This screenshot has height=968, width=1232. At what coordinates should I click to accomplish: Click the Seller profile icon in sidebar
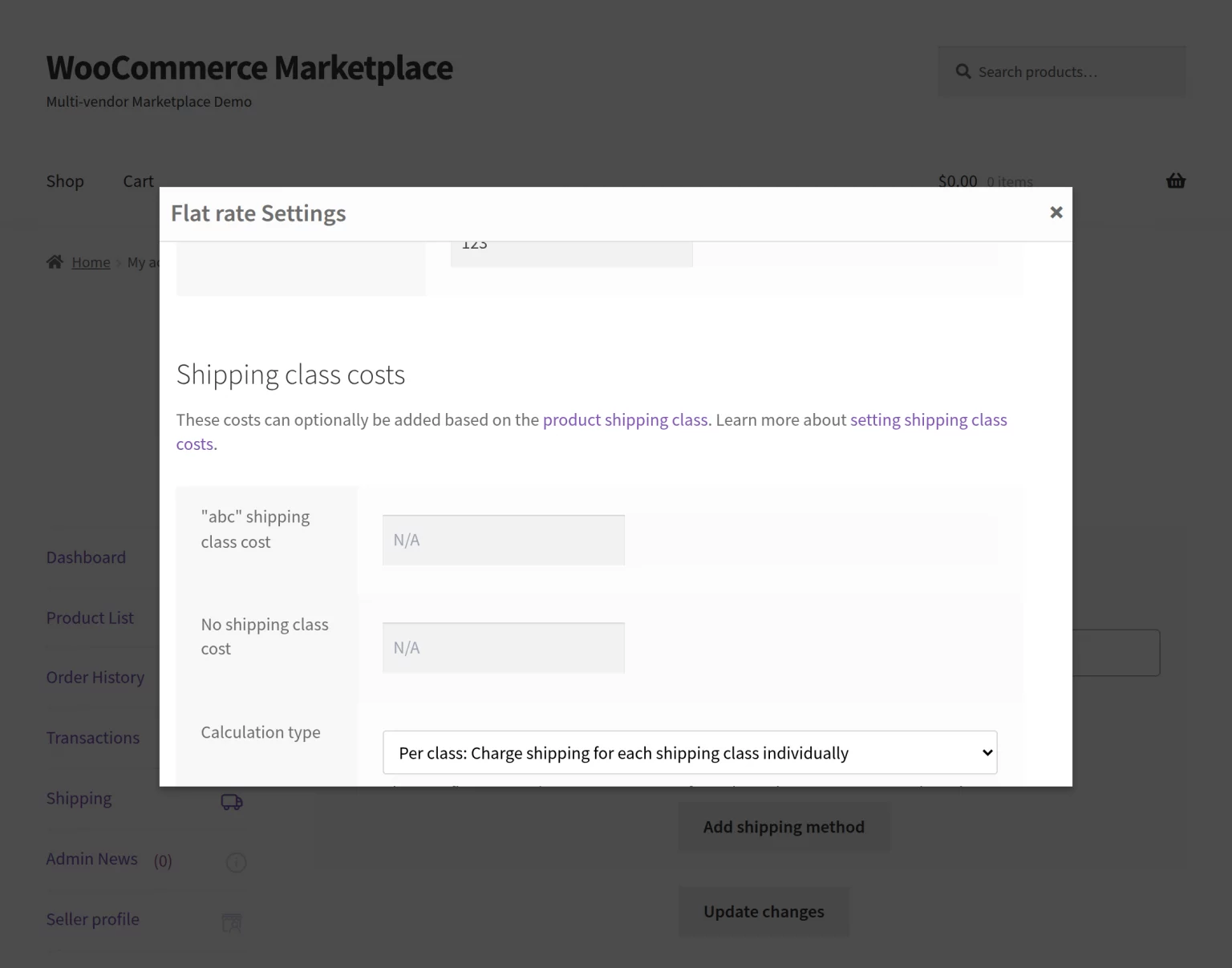click(232, 922)
